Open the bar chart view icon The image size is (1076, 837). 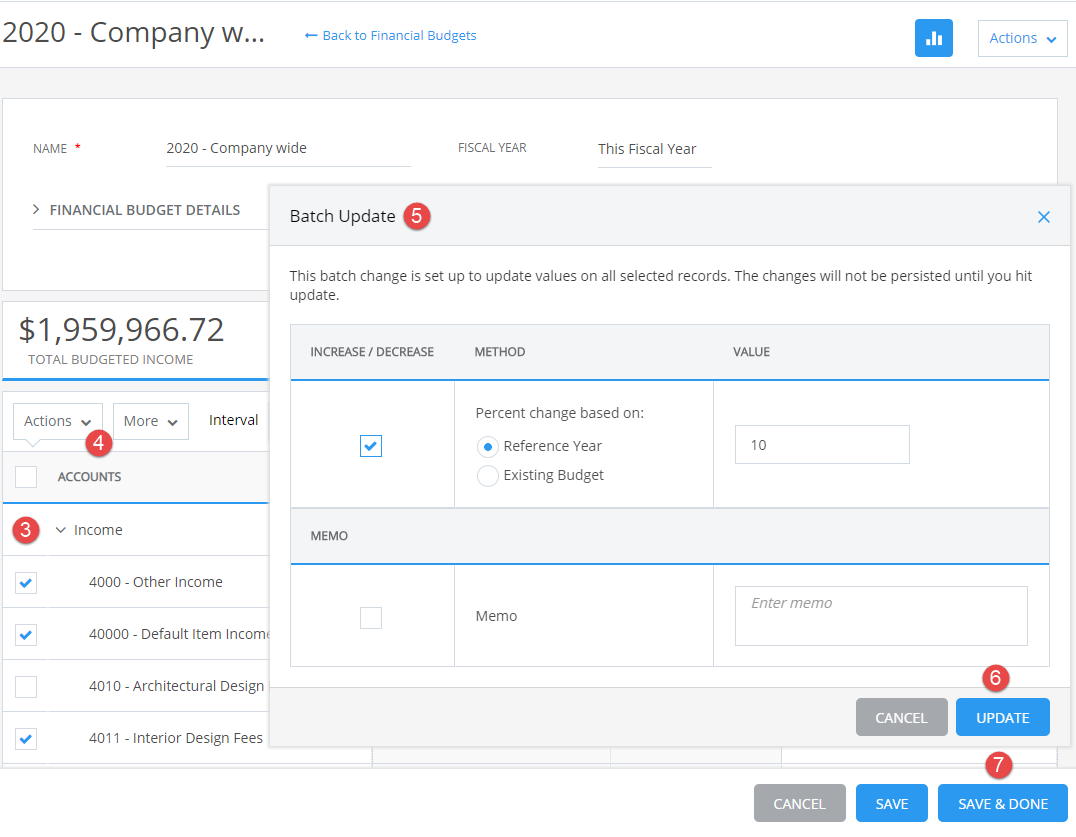(933, 38)
